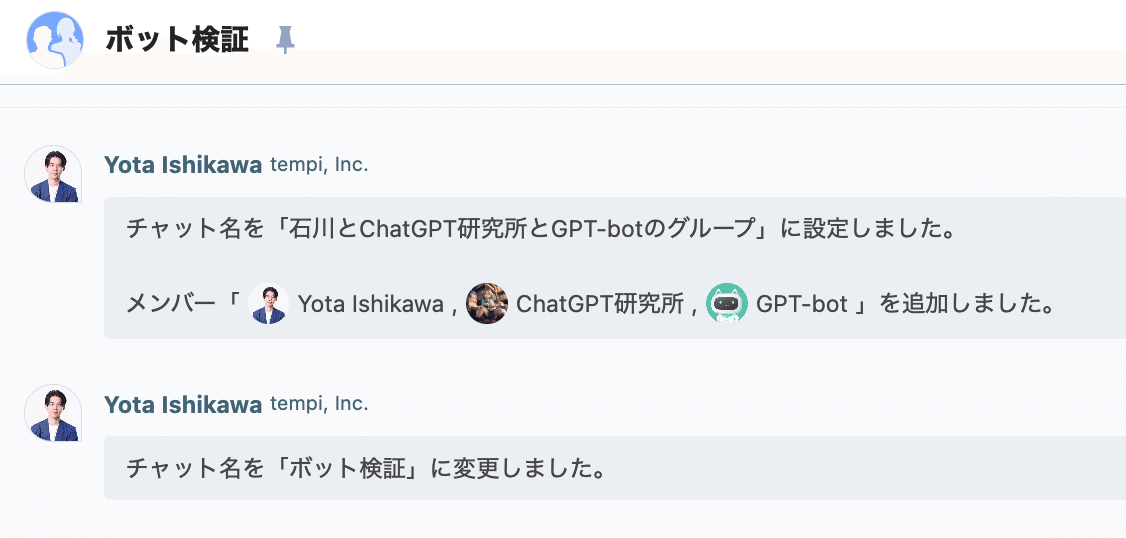Click Yota Ishikawa sender name on second message
Screen dimensions: 1126x538
point(183,404)
